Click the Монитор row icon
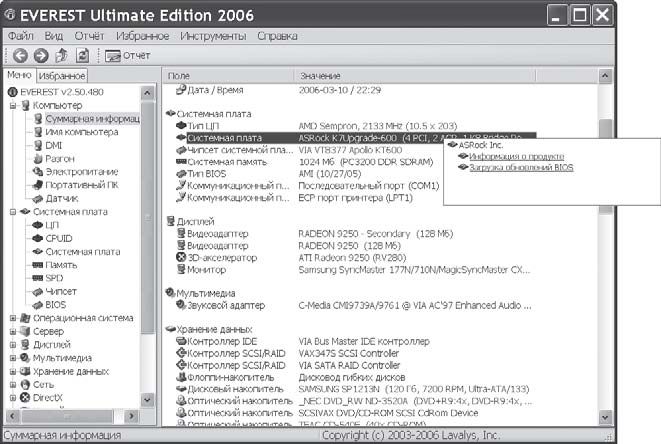 pyautogui.click(x=181, y=269)
